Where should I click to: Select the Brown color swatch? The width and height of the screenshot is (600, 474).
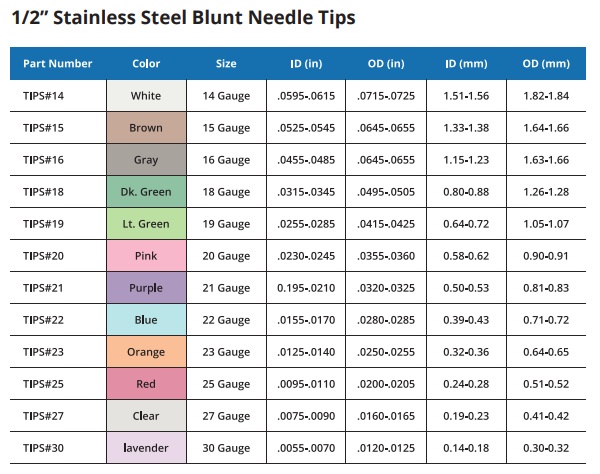[146, 128]
